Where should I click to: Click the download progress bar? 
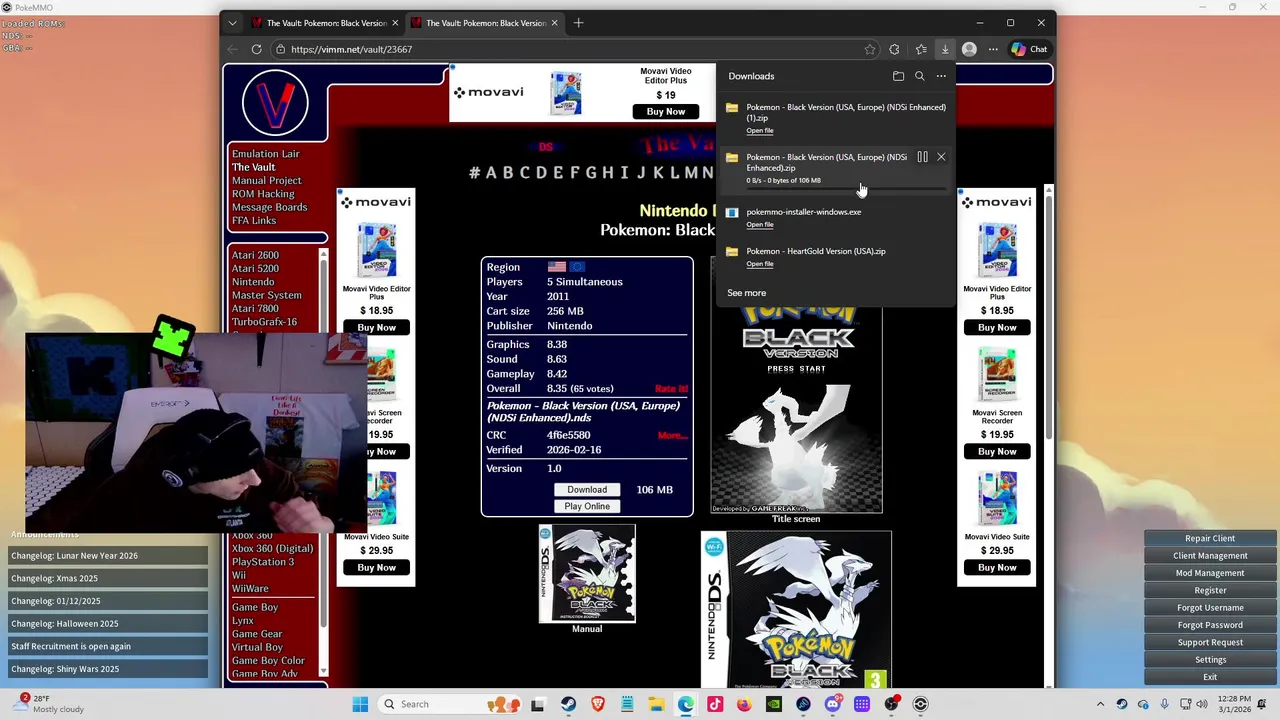click(x=846, y=189)
